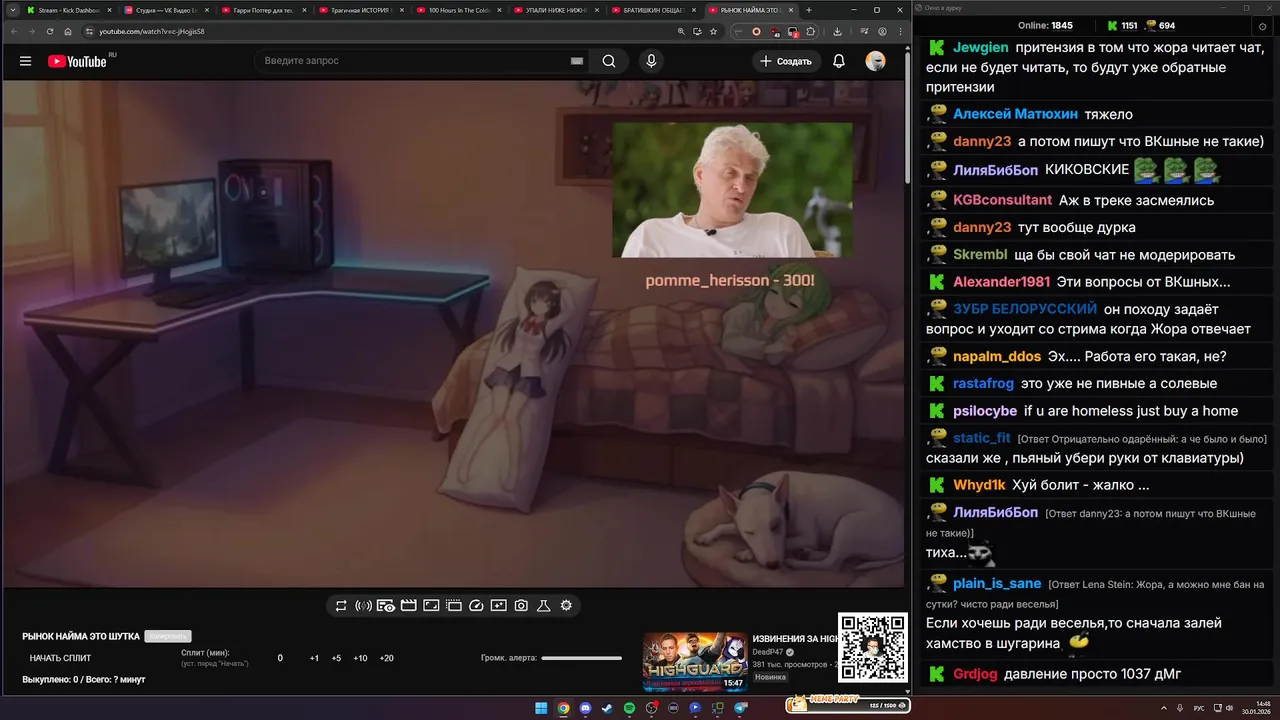This screenshot has width=1280, height=720.
Task: Click the audio boost waves icon in toolbar
Action: 363,605
